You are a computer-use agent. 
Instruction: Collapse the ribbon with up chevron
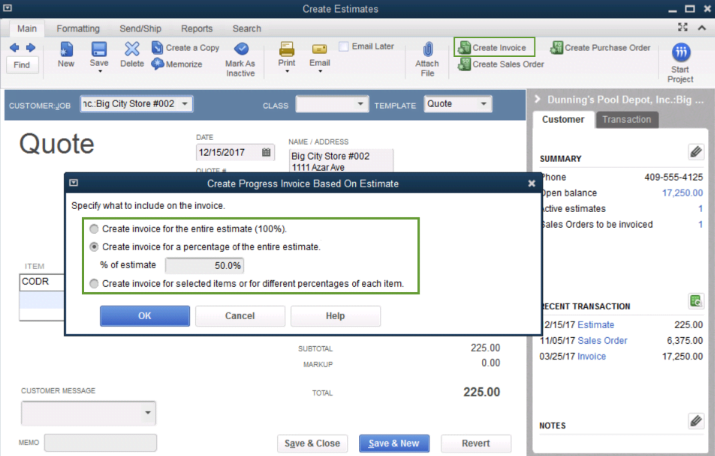click(x=702, y=28)
